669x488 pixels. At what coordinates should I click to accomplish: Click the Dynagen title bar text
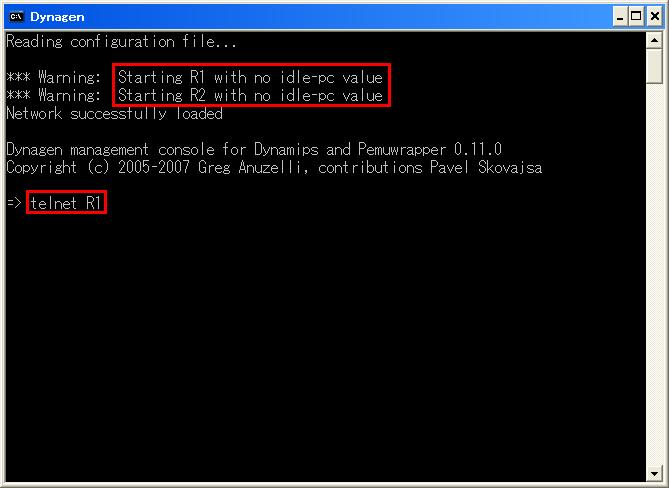57,17
